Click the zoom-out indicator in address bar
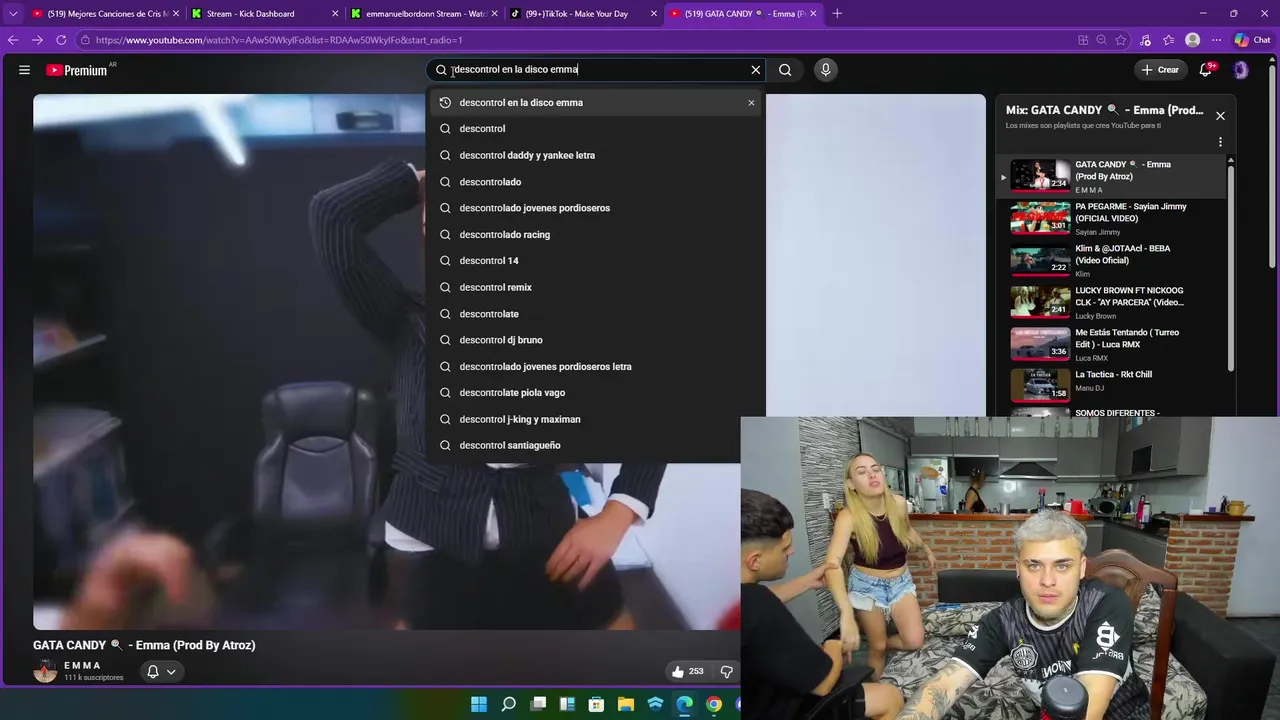 point(1101,40)
